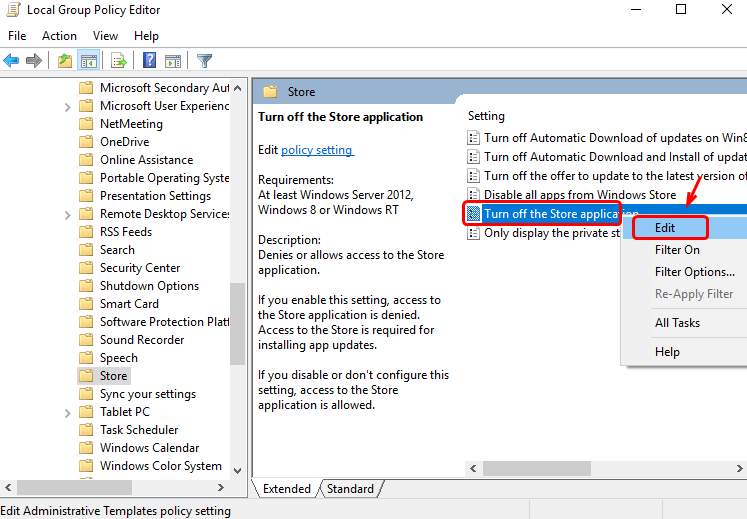Select the OneDrive folder in tree

click(124, 142)
